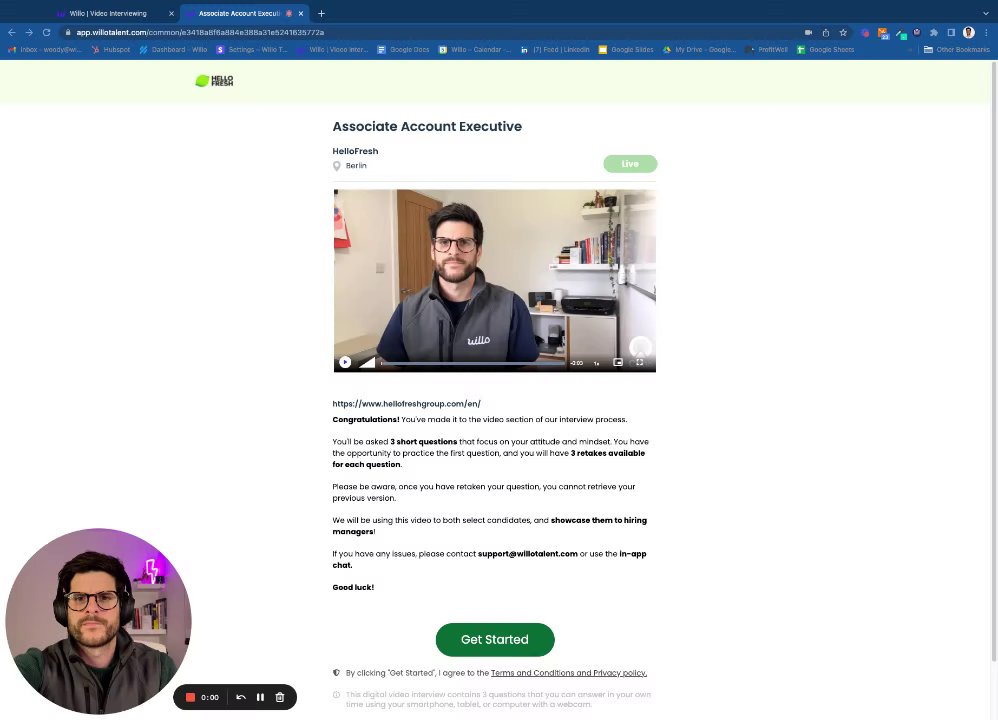Go forward in browser history

29,32
